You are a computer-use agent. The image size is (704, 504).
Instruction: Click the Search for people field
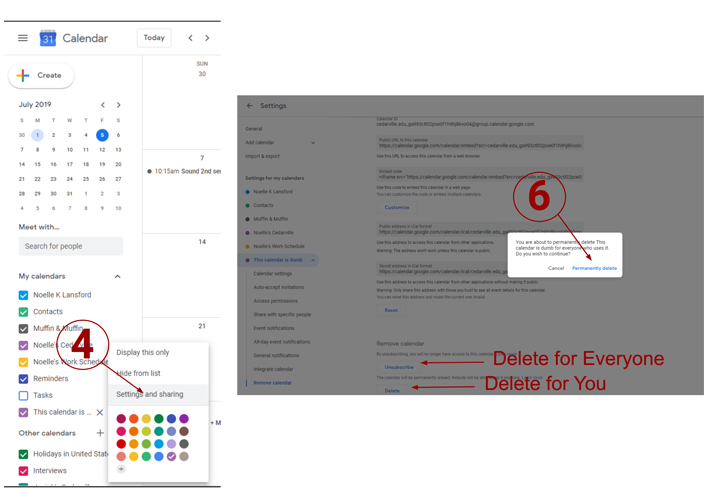71,246
